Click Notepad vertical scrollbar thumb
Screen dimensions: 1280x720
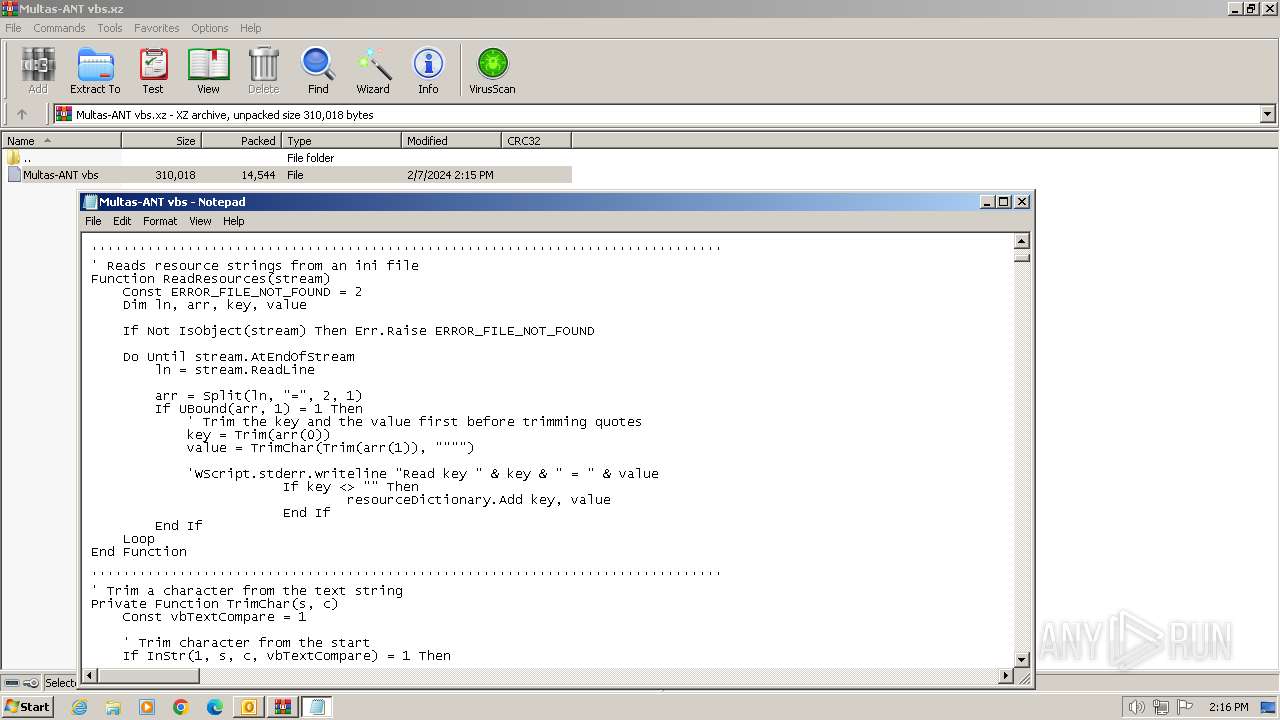[x=1022, y=256]
